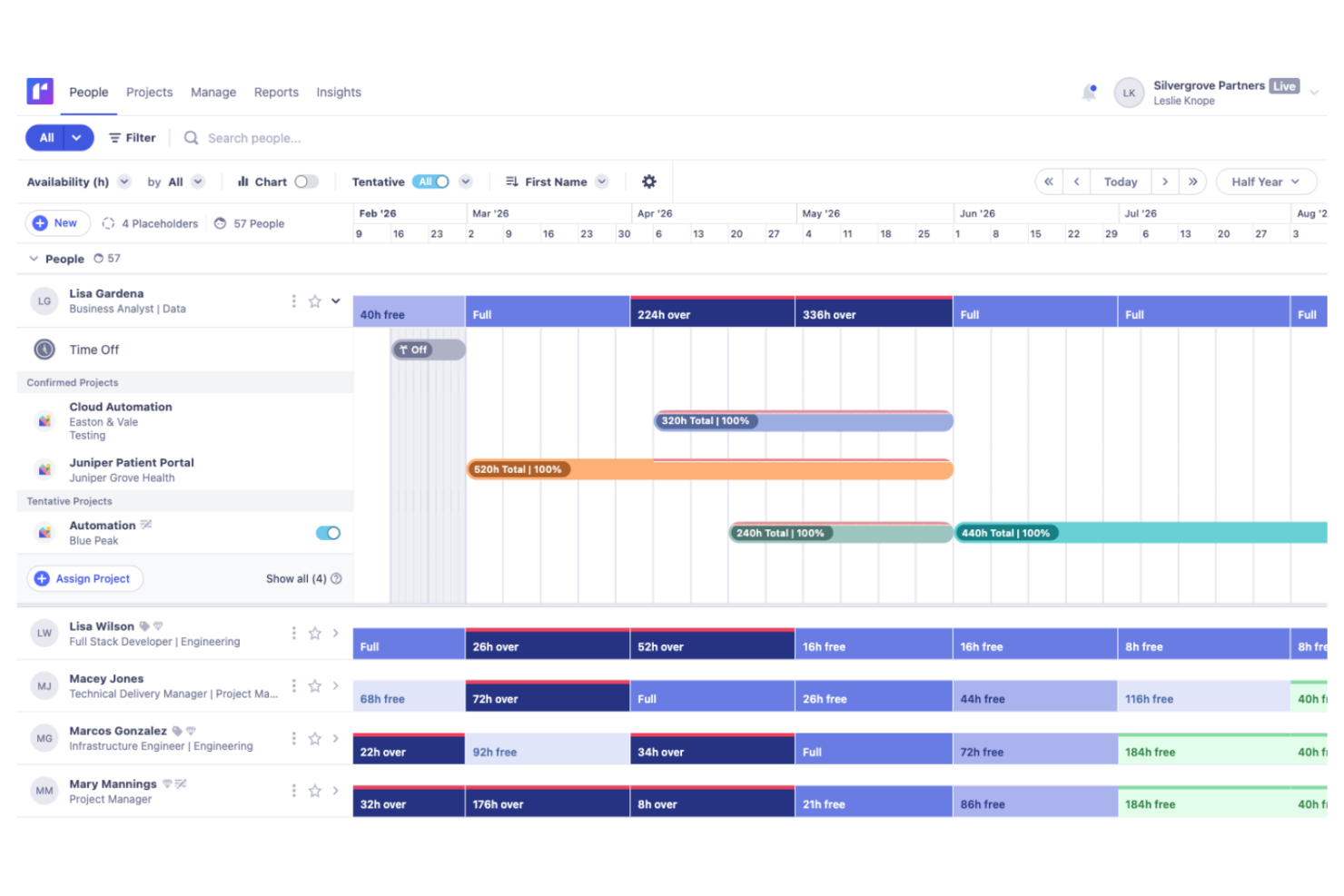1344x896 pixels.
Task: Open the Half Year range dropdown
Action: click(x=1265, y=182)
